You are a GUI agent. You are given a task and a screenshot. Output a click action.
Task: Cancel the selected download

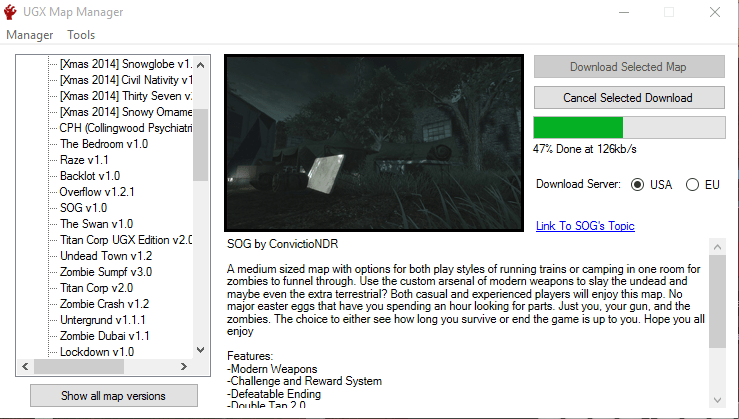[629, 98]
